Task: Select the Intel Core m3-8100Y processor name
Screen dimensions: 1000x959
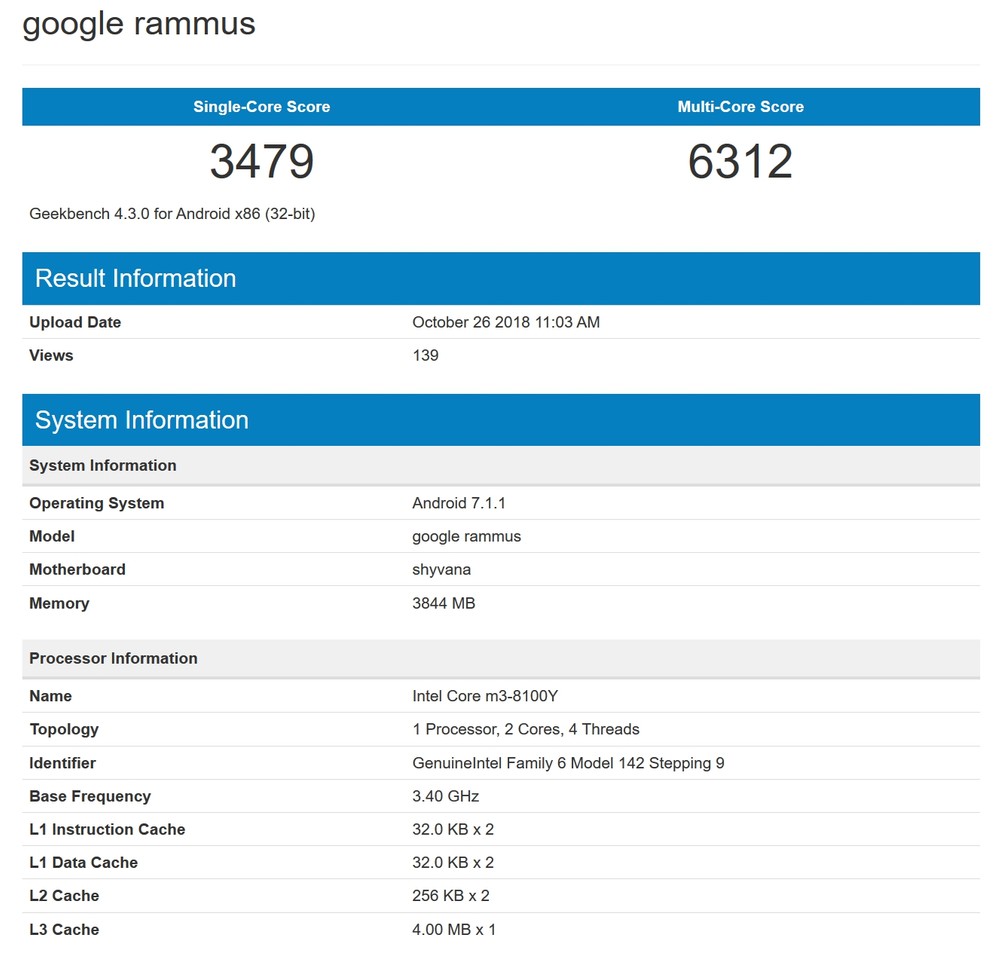Action: 478,696
